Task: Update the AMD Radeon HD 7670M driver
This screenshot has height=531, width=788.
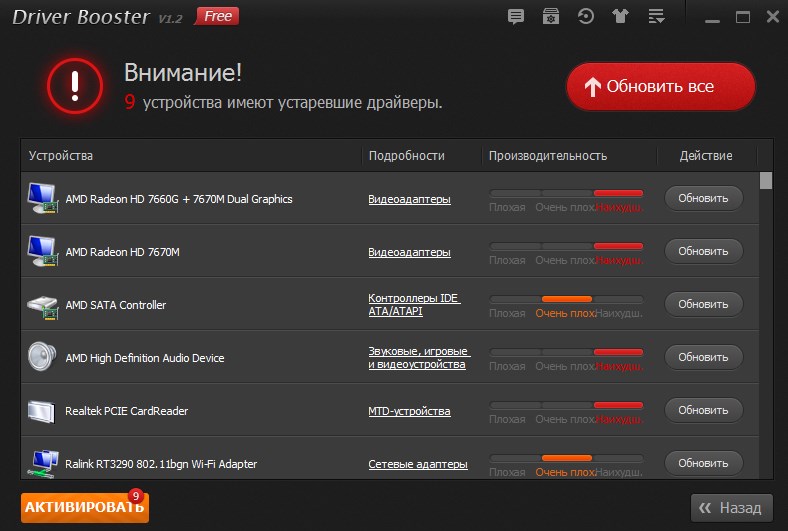Action: (703, 251)
